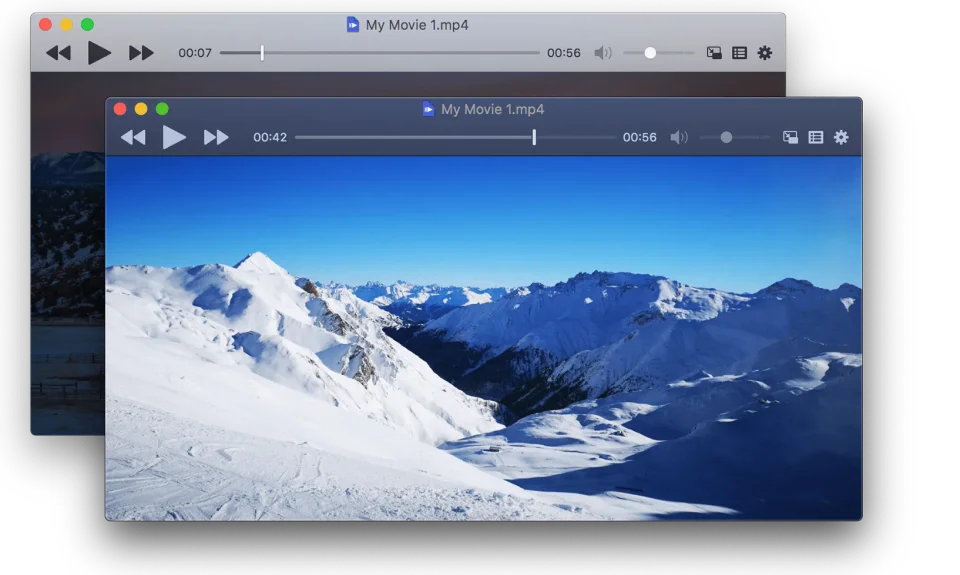Screen dimensions: 960x575
Task: Zoom the back window with the green button
Action: click(x=88, y=24)
